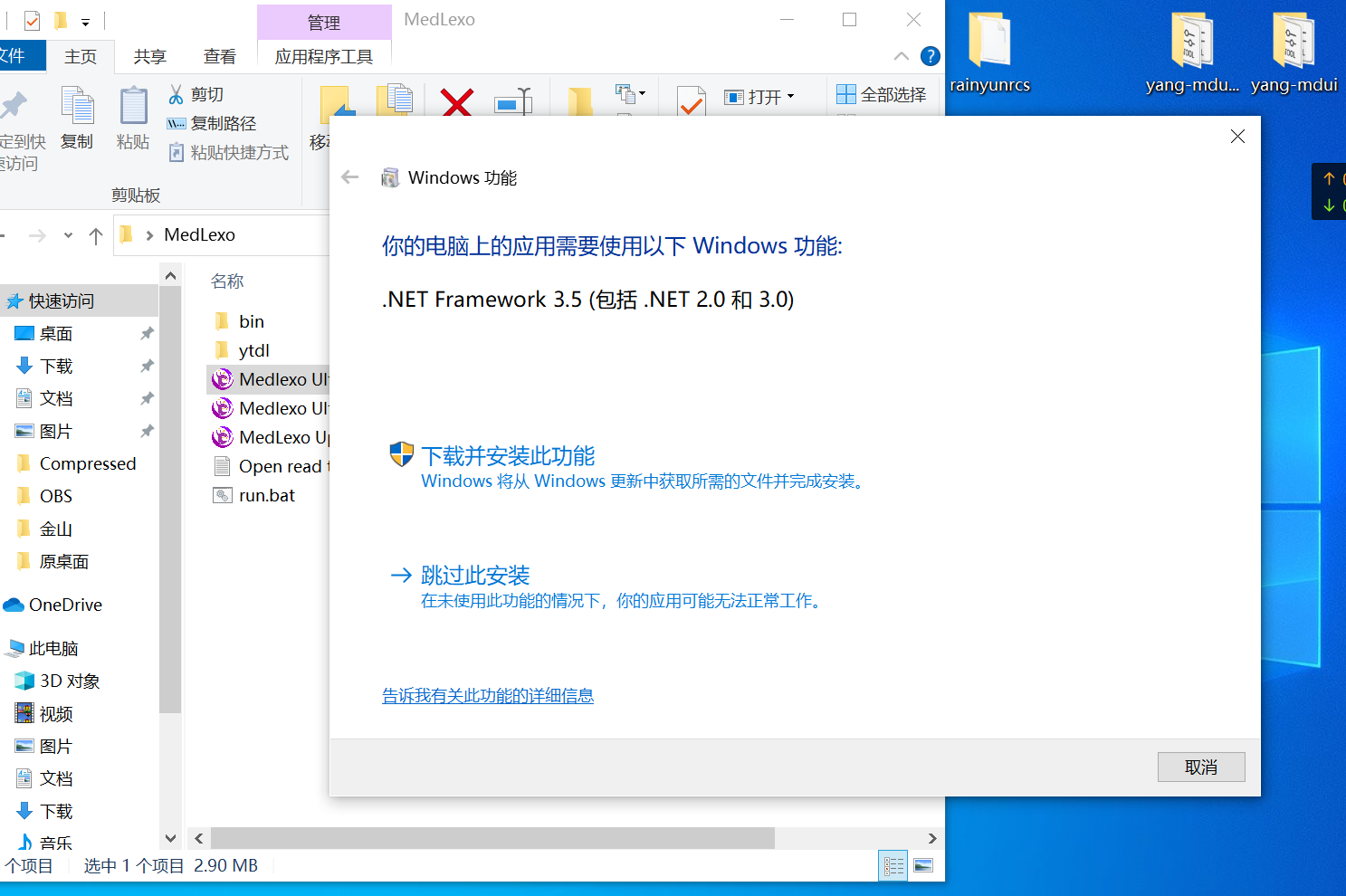Screen dimensions: 1346x896
Task: Click MedLexo in the address bar
Action: pyautogui.click(x=200, y=235)
